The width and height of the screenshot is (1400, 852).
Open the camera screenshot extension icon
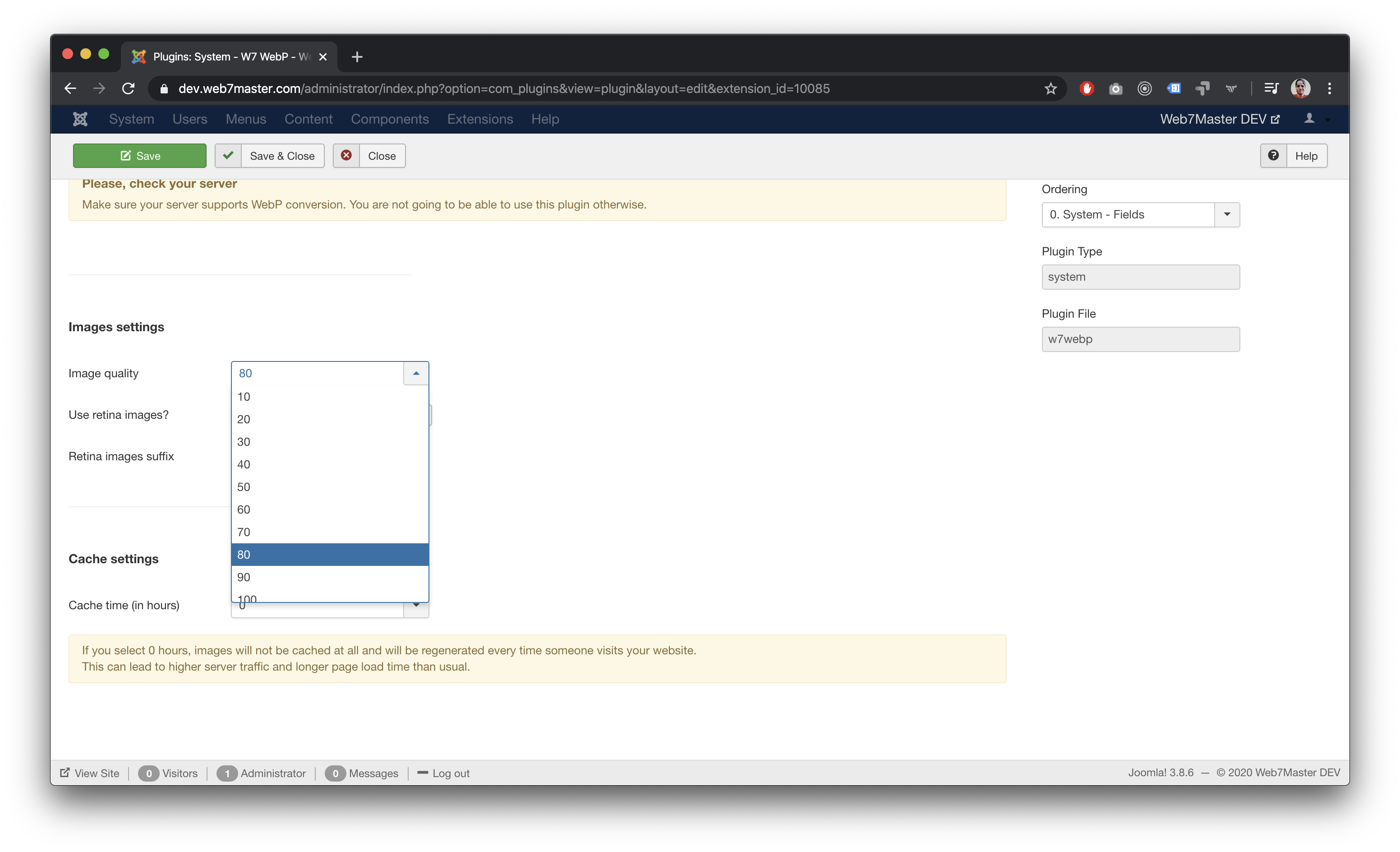point(1115,88)
